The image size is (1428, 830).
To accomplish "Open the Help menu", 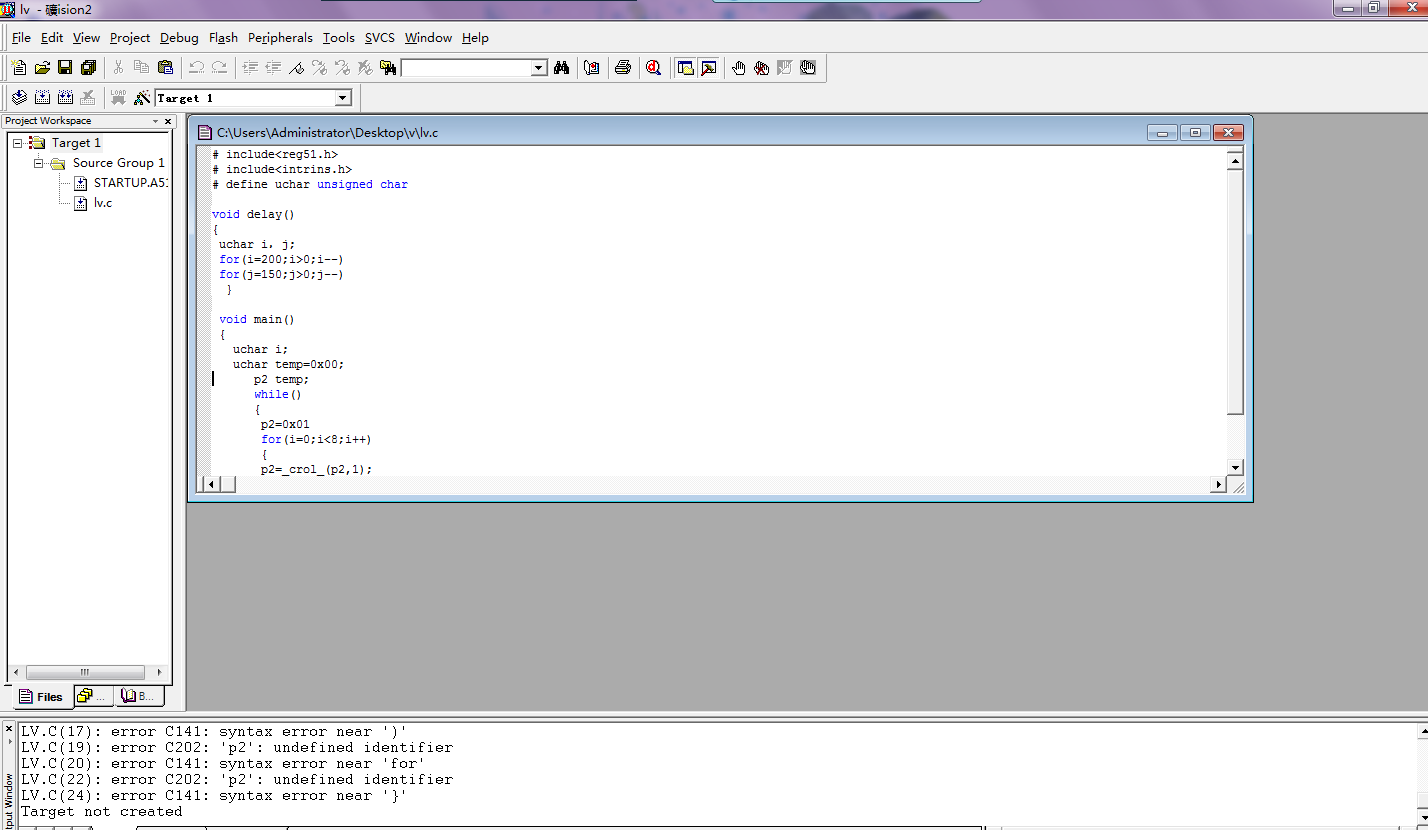I will 475,37.
